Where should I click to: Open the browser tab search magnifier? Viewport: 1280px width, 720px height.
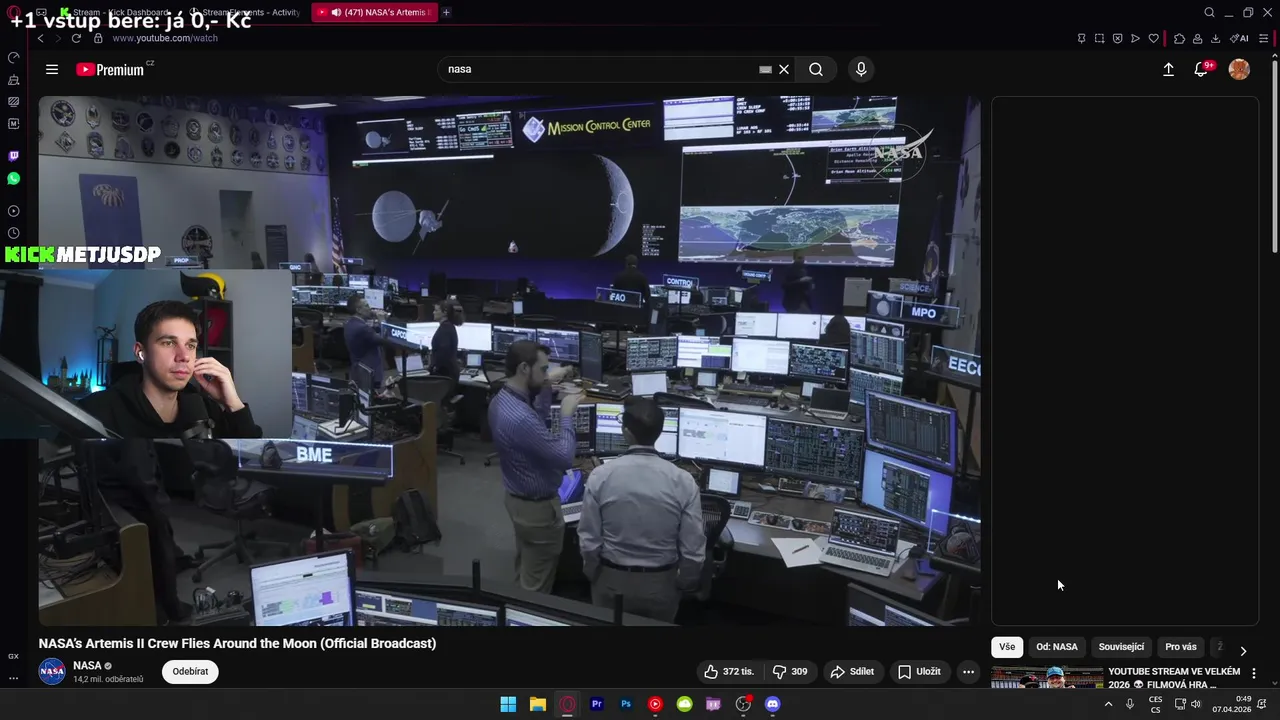tap(1209, 12)
